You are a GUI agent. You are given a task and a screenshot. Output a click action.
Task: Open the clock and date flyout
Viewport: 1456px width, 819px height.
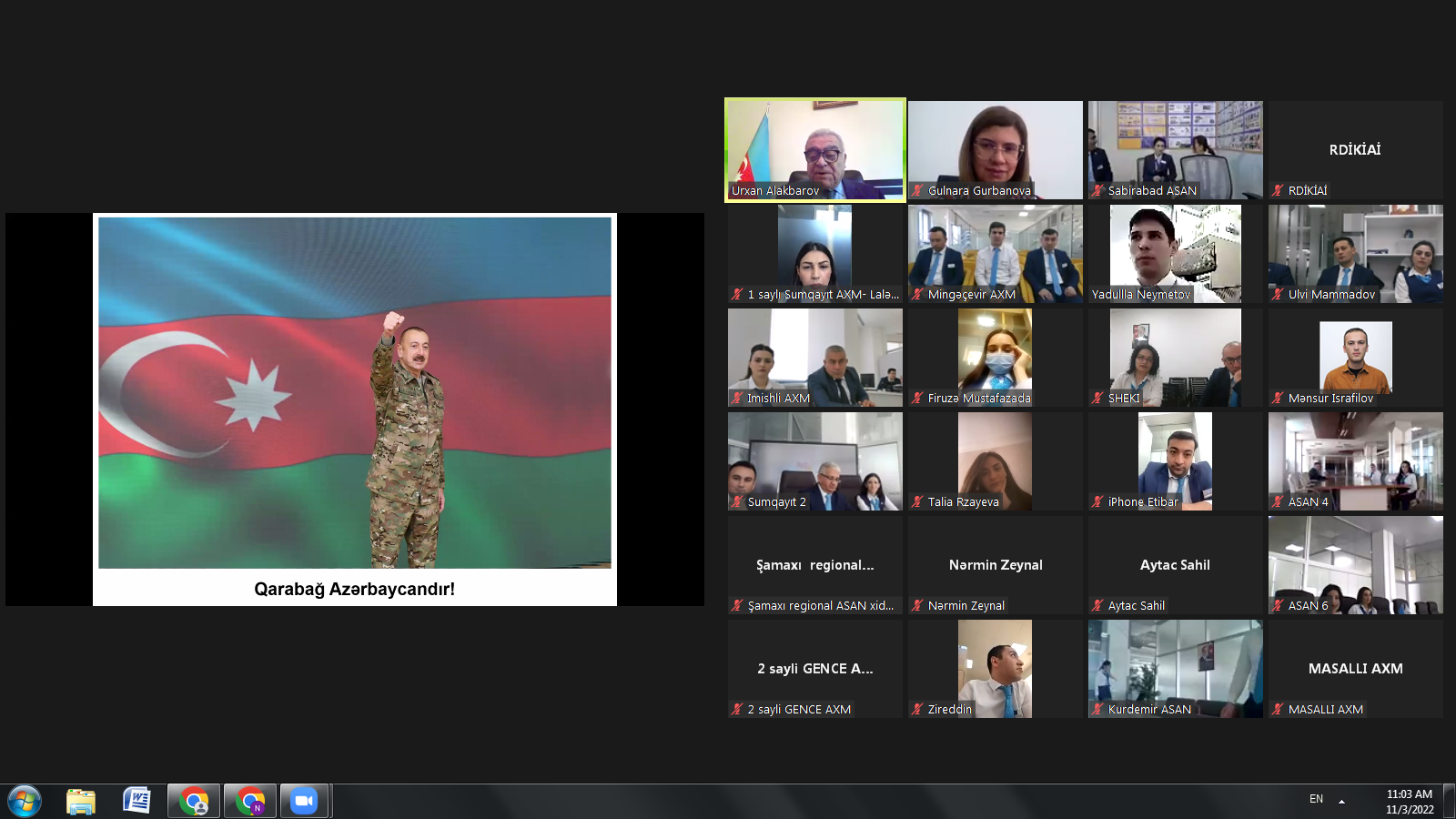[x=1409, y=802]
